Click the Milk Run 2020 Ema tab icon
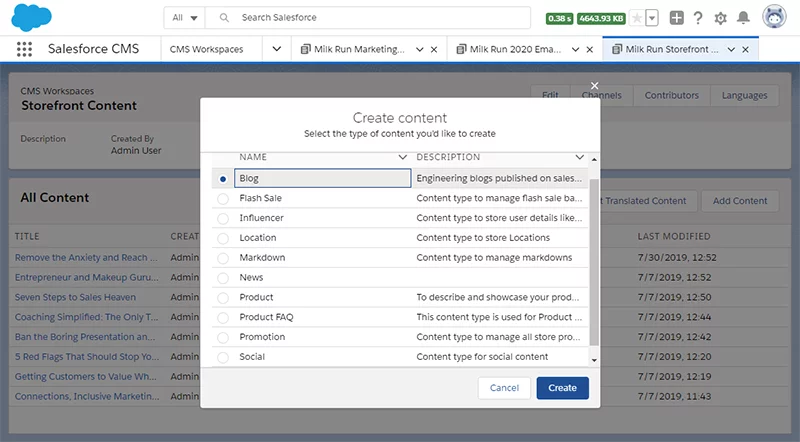Viewport: 800px width, 442px height. pyautogui.click(x=461, y=49)
